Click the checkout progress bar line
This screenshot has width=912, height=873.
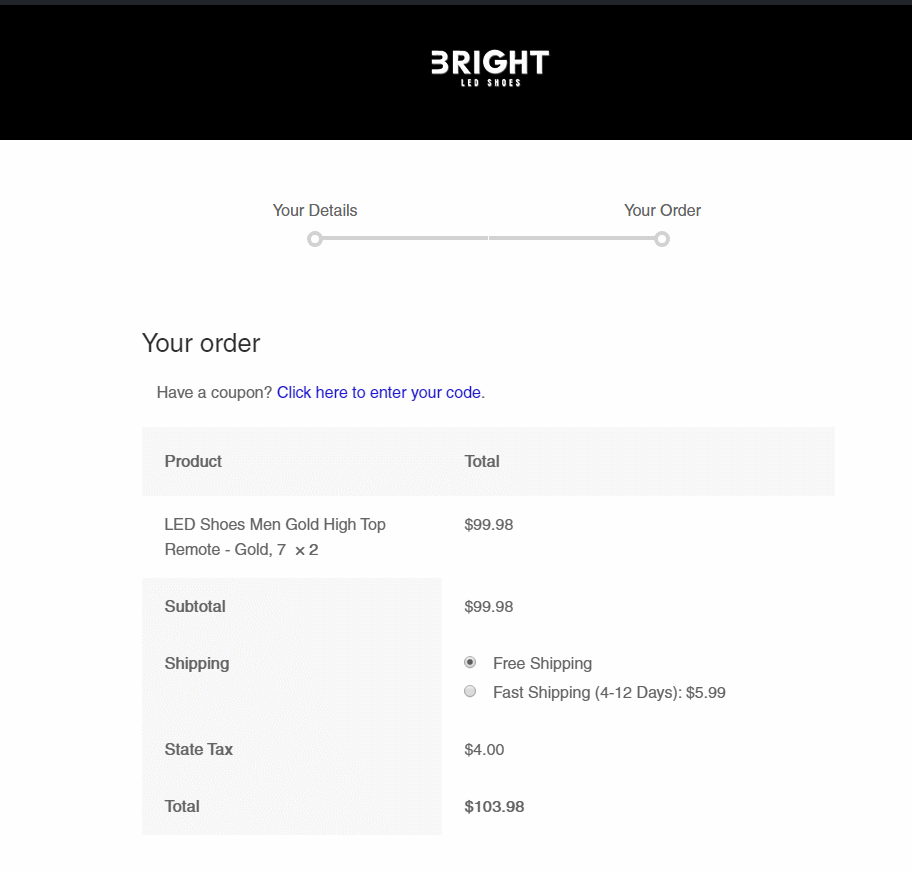[x=489, y=238]
